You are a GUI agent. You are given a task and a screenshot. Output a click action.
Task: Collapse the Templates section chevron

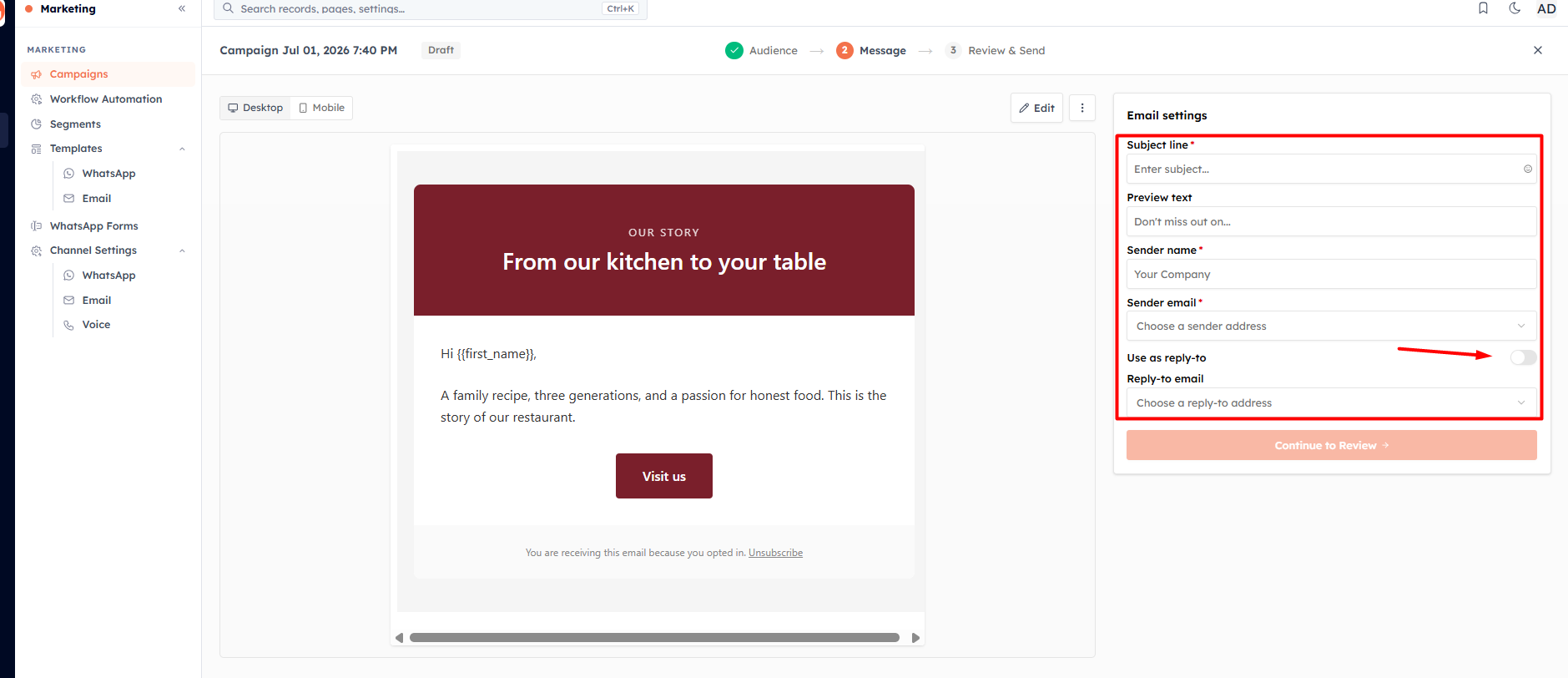point(182,149)
